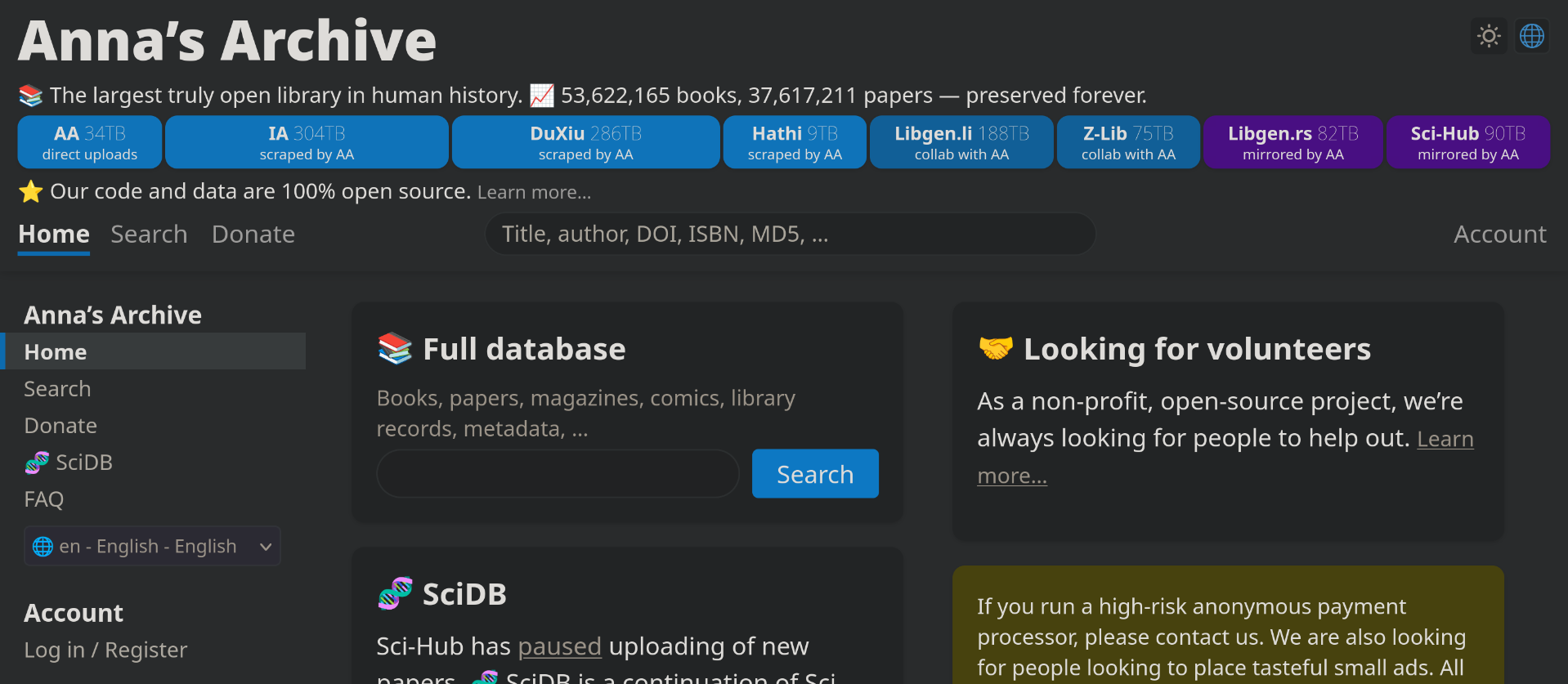Click the Learn more... link about open source
Screen dimensions: 1568x684
tap(534, 193)
